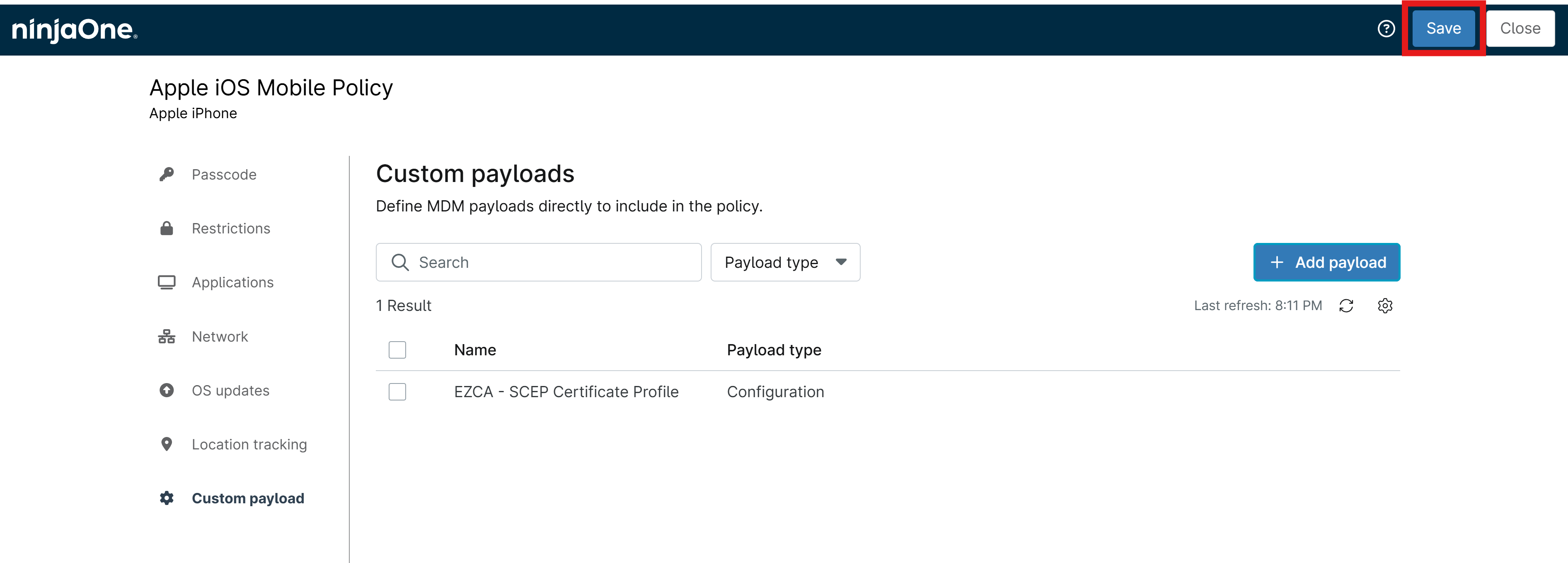Click the Last refresh: 8:11 PM text

(x=1258, y=305)
